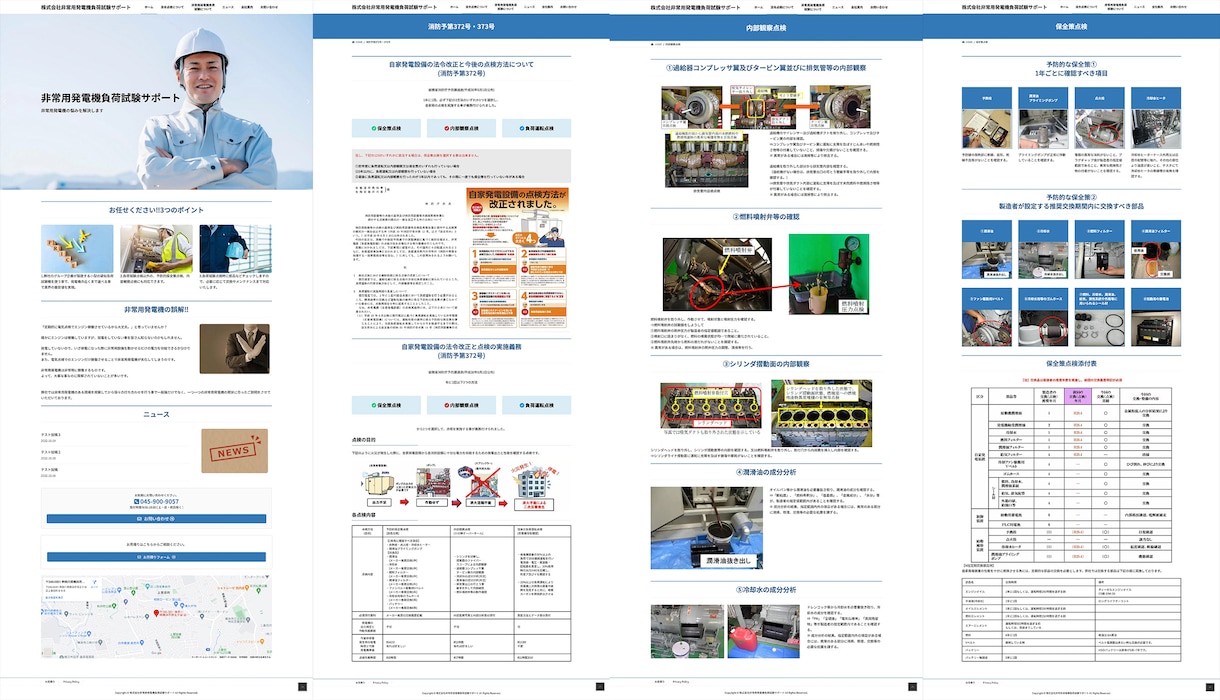The height and width of the screenshot is (700, 1220).
Task: Click back-to-top icon on the home page footer
Action: [303, 685]
